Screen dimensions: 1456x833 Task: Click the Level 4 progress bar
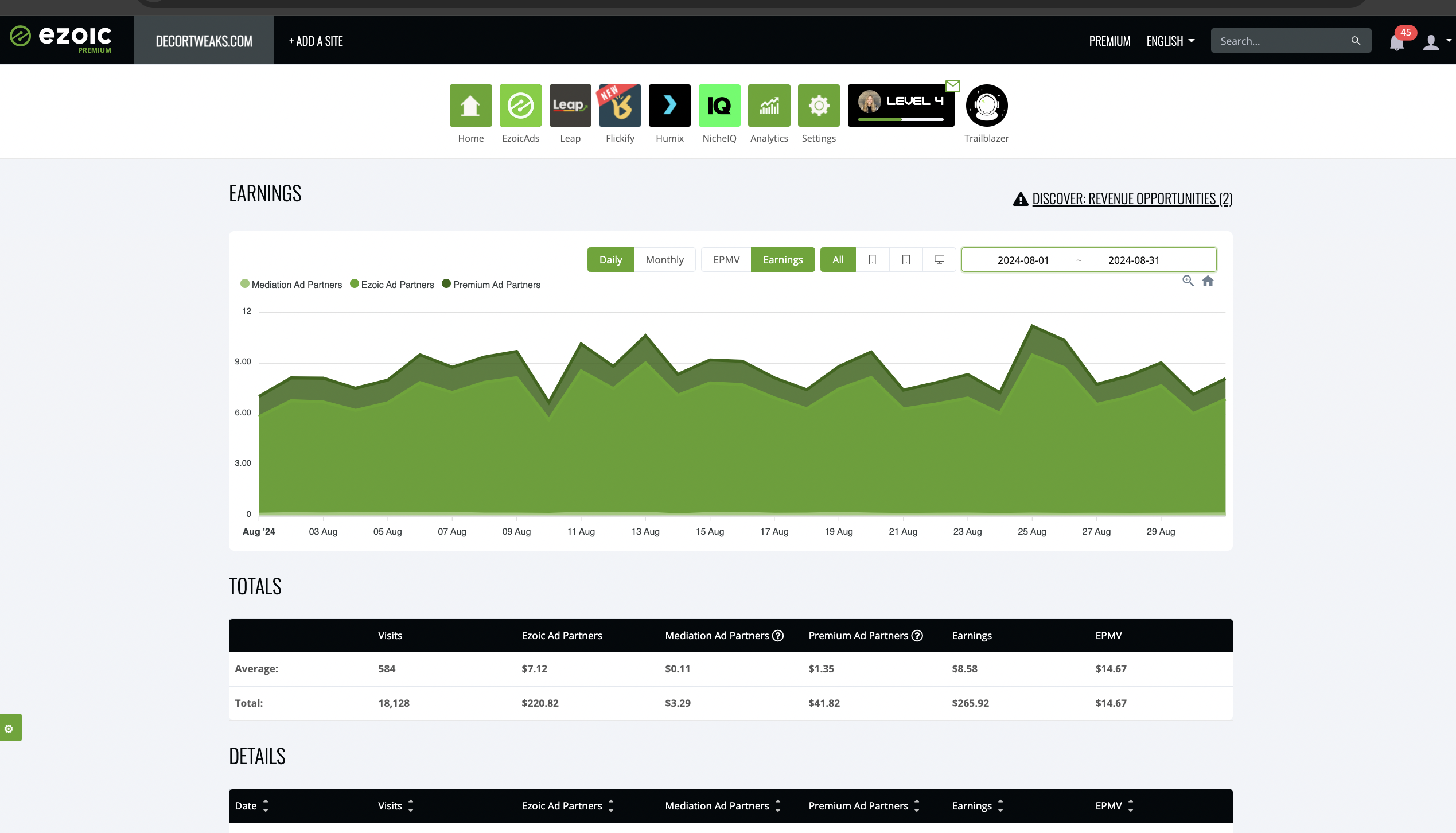pos(901,119)
